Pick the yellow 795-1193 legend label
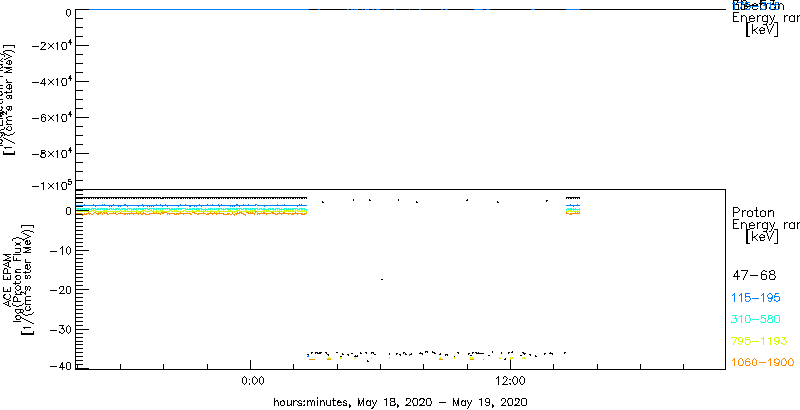Viewport: 800px width, 410px height. pos(760,341)
